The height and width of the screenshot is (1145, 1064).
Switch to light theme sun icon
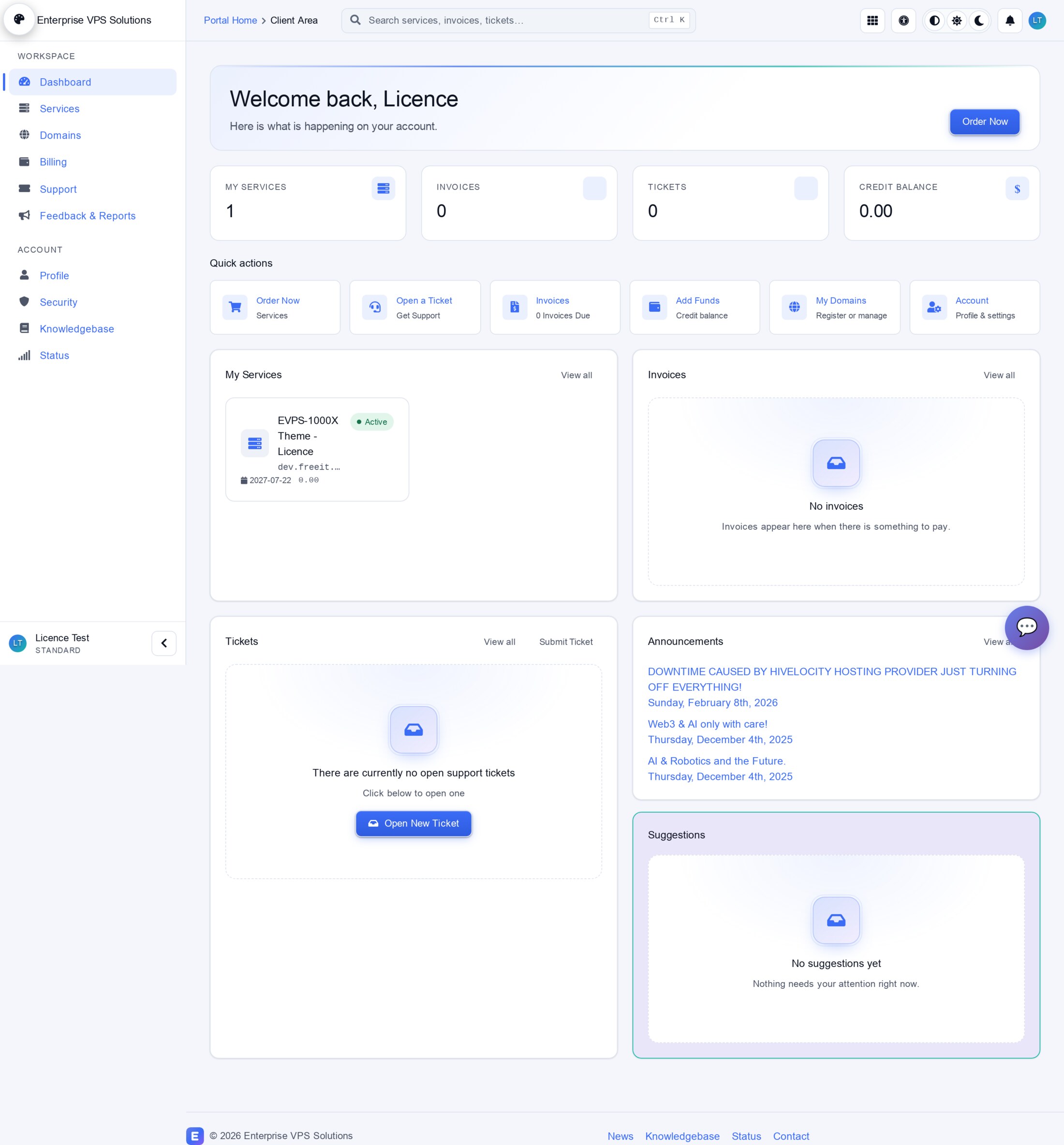(957, 21)
